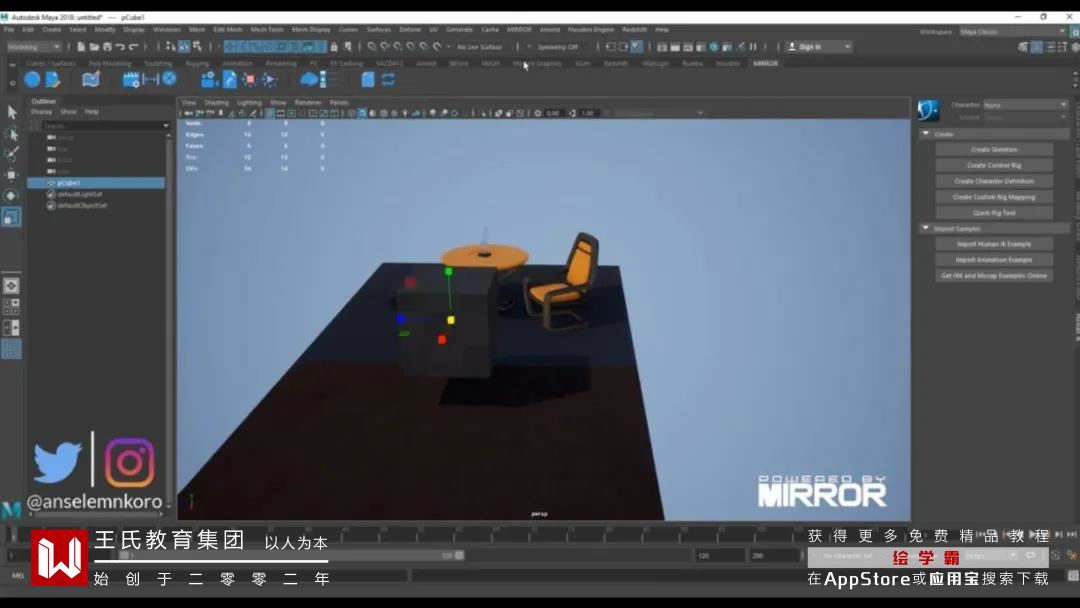This screenshot has height=608, width=1080.
Task: Click the Quick Rig Tool button
Action: (x=994, y=213)
